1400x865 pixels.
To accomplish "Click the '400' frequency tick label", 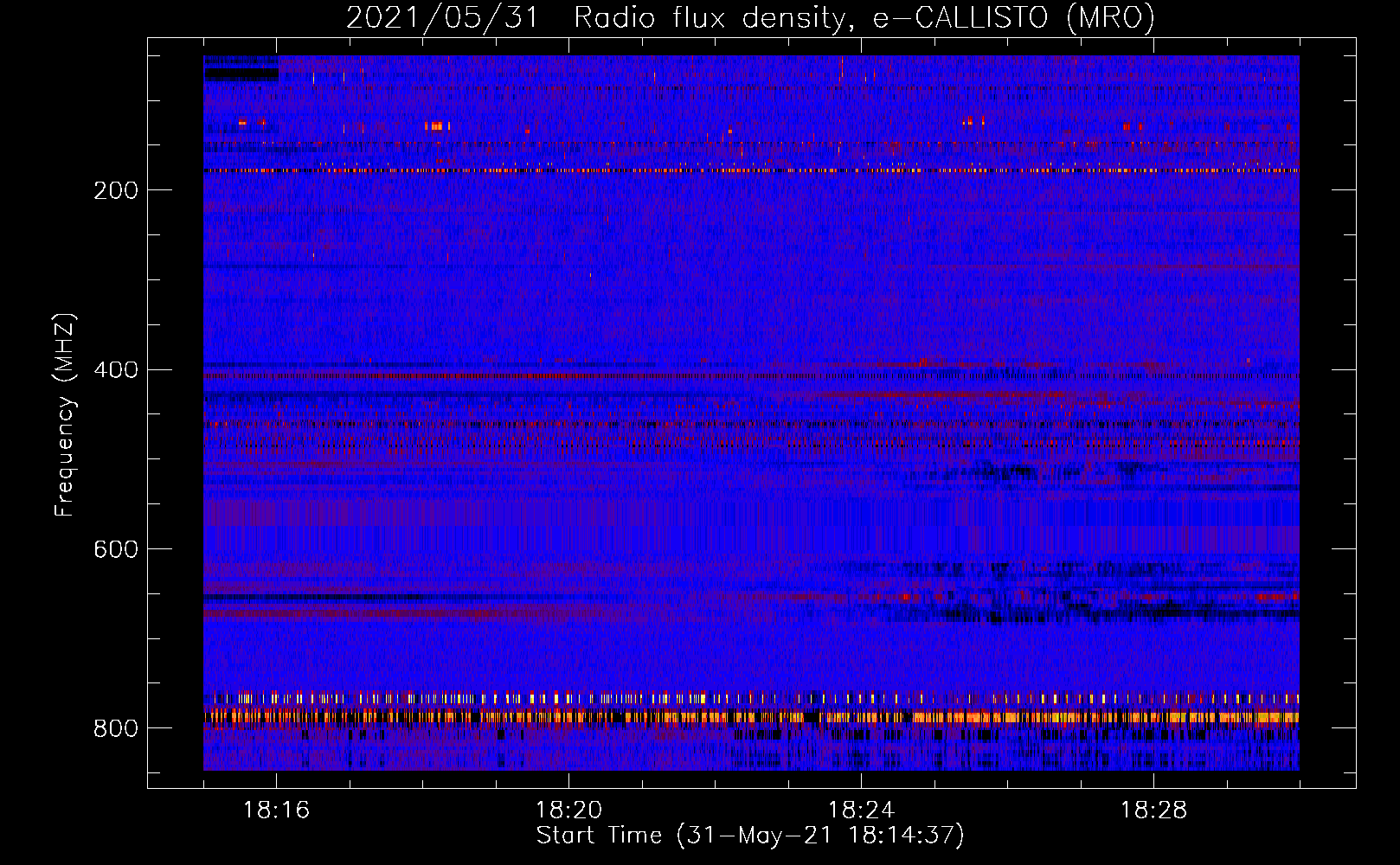I will pyautogui.click(x=116, y=370).
